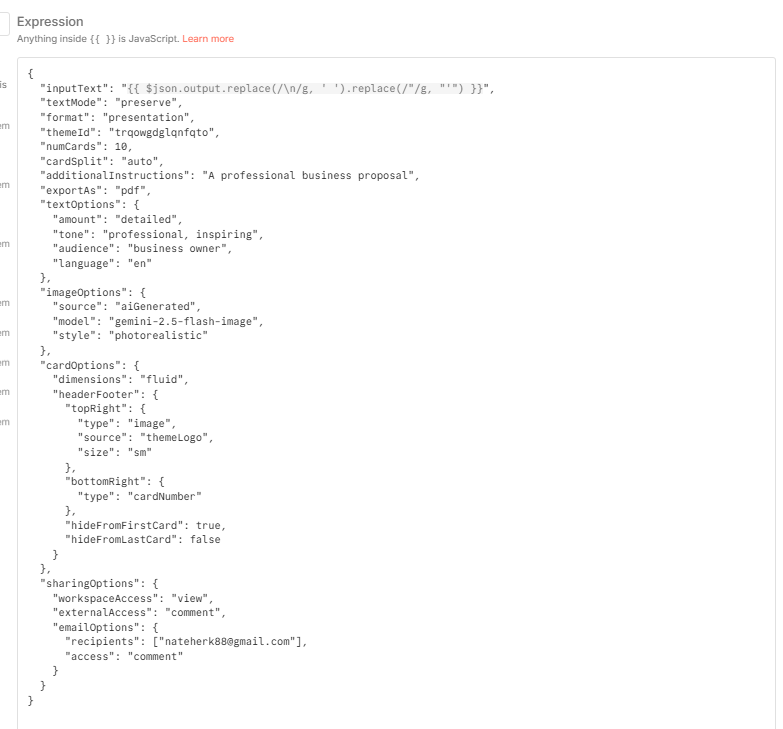
Task: Click the amount value "detailed"
Action: (146, 220)
